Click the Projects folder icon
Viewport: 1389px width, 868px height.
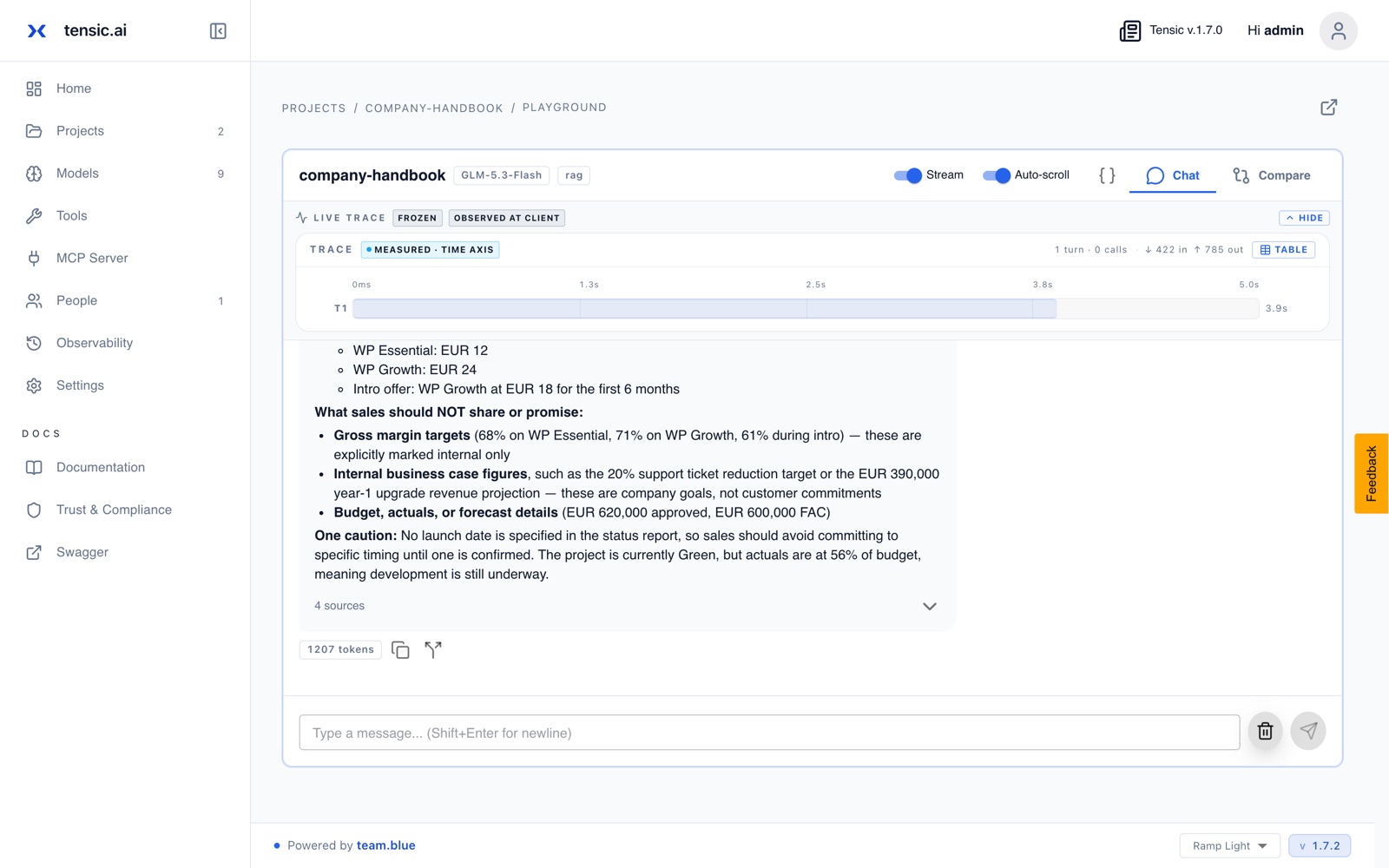[x=34, y=131]
